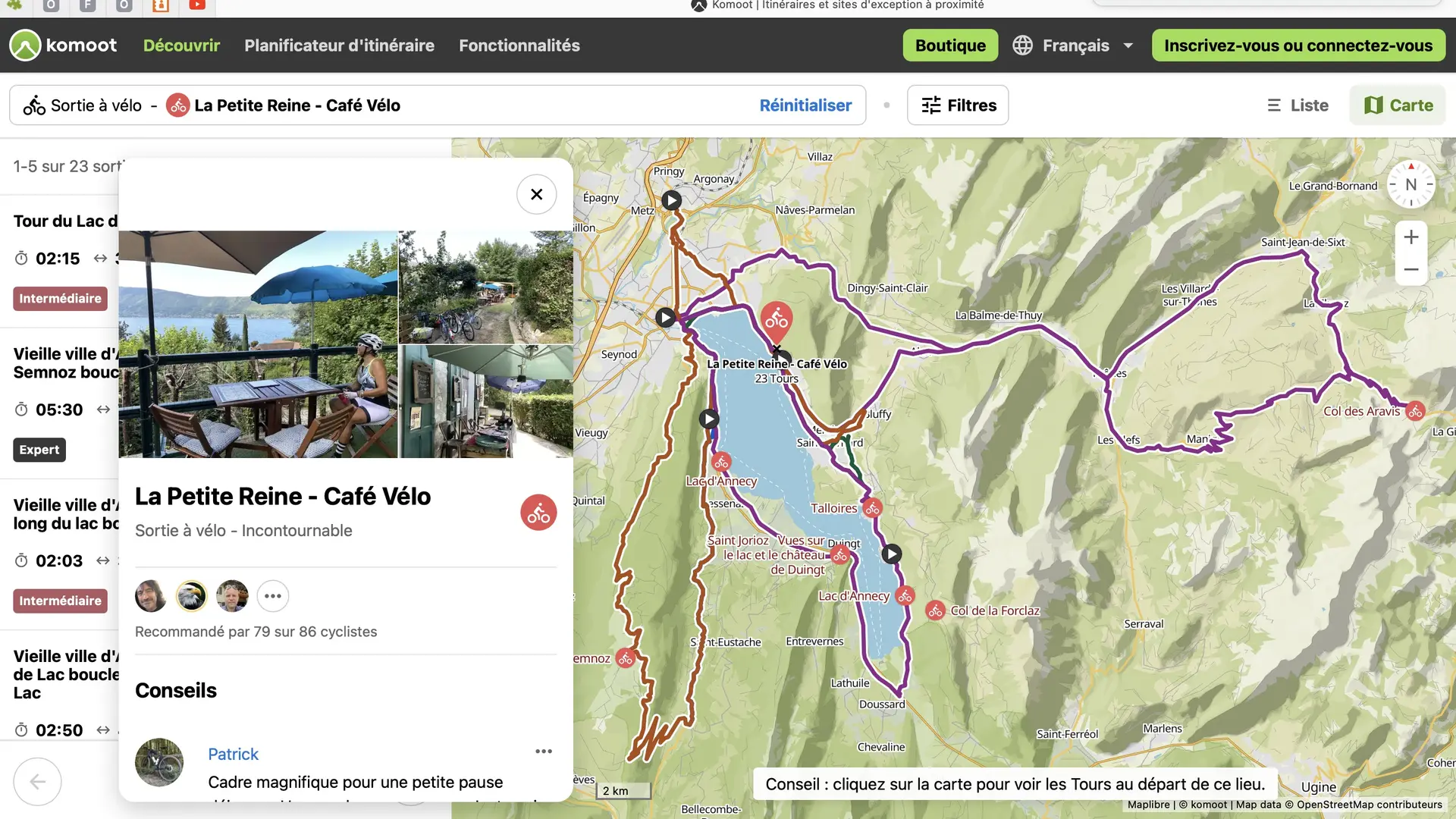Open Planificateur d'itinéraire menu
Viewport: 1456px width, 819px height.
pos(339,45)
